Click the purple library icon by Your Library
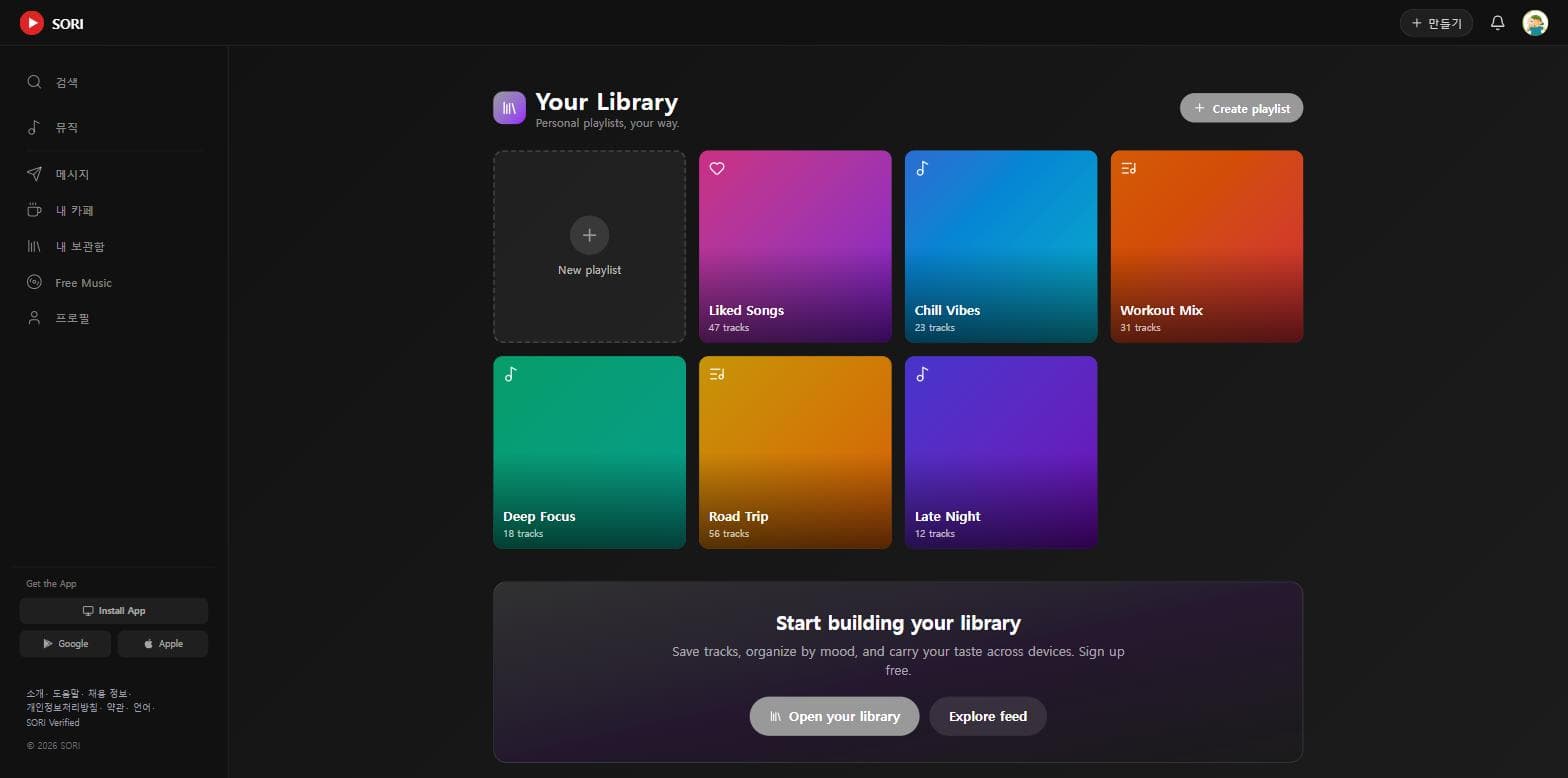The width and height of the screenshot is (1568, 778). point(509,108)
